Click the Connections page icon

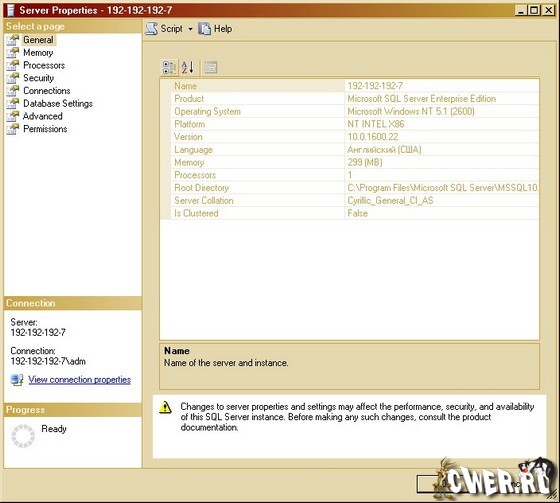(x=13, y=91)
